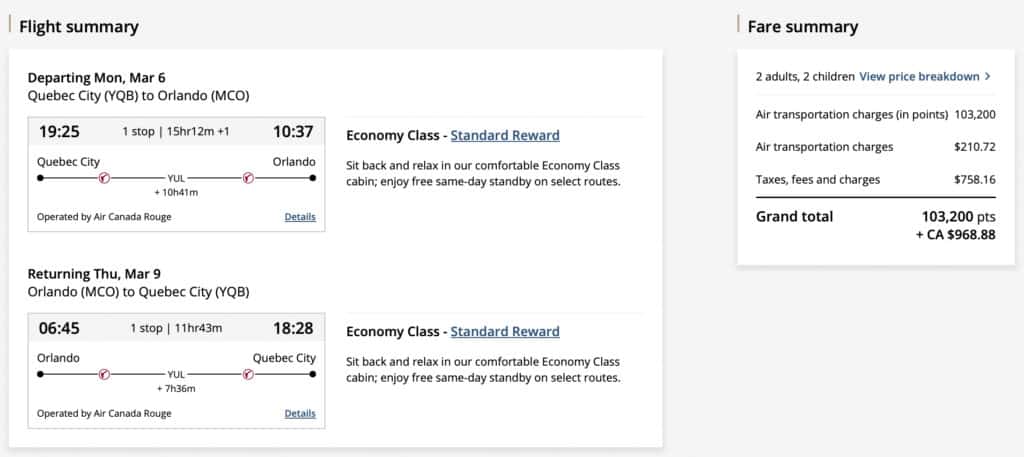This screenshot has width=1024, height=457.
Task: Click the Orlando origin dot on the returning timeline
Action: pos(40,374)
